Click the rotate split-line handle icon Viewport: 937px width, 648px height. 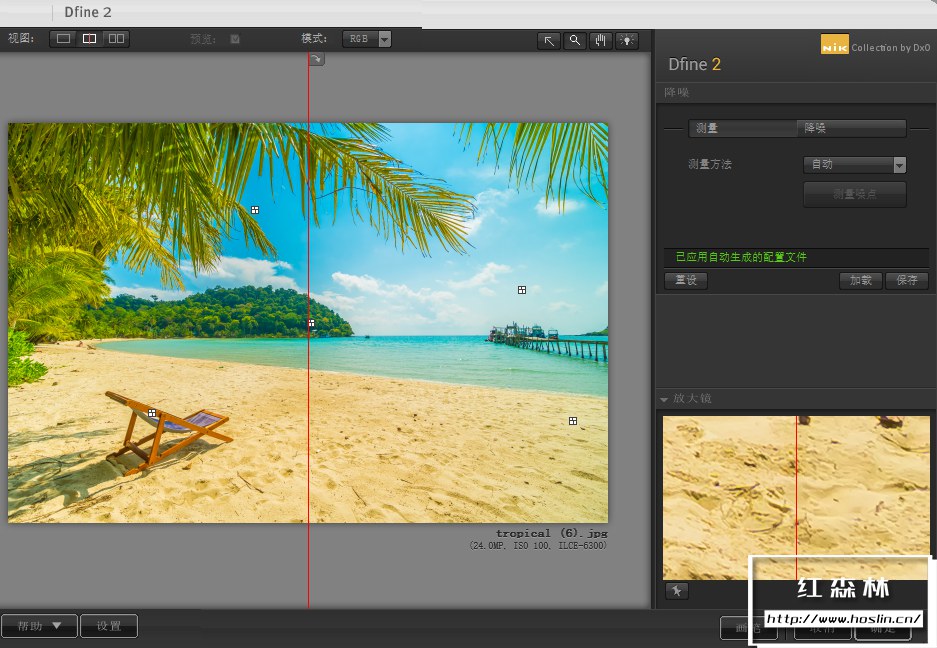point(317,60)
